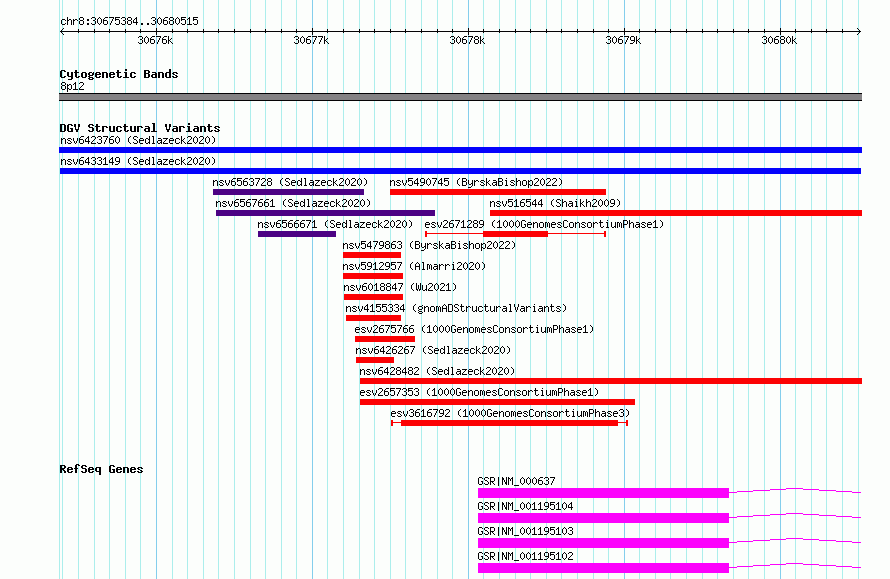Select the red nsv5490745 variant bar
Screen dimensions: 890x579
[x=498, y=192]
